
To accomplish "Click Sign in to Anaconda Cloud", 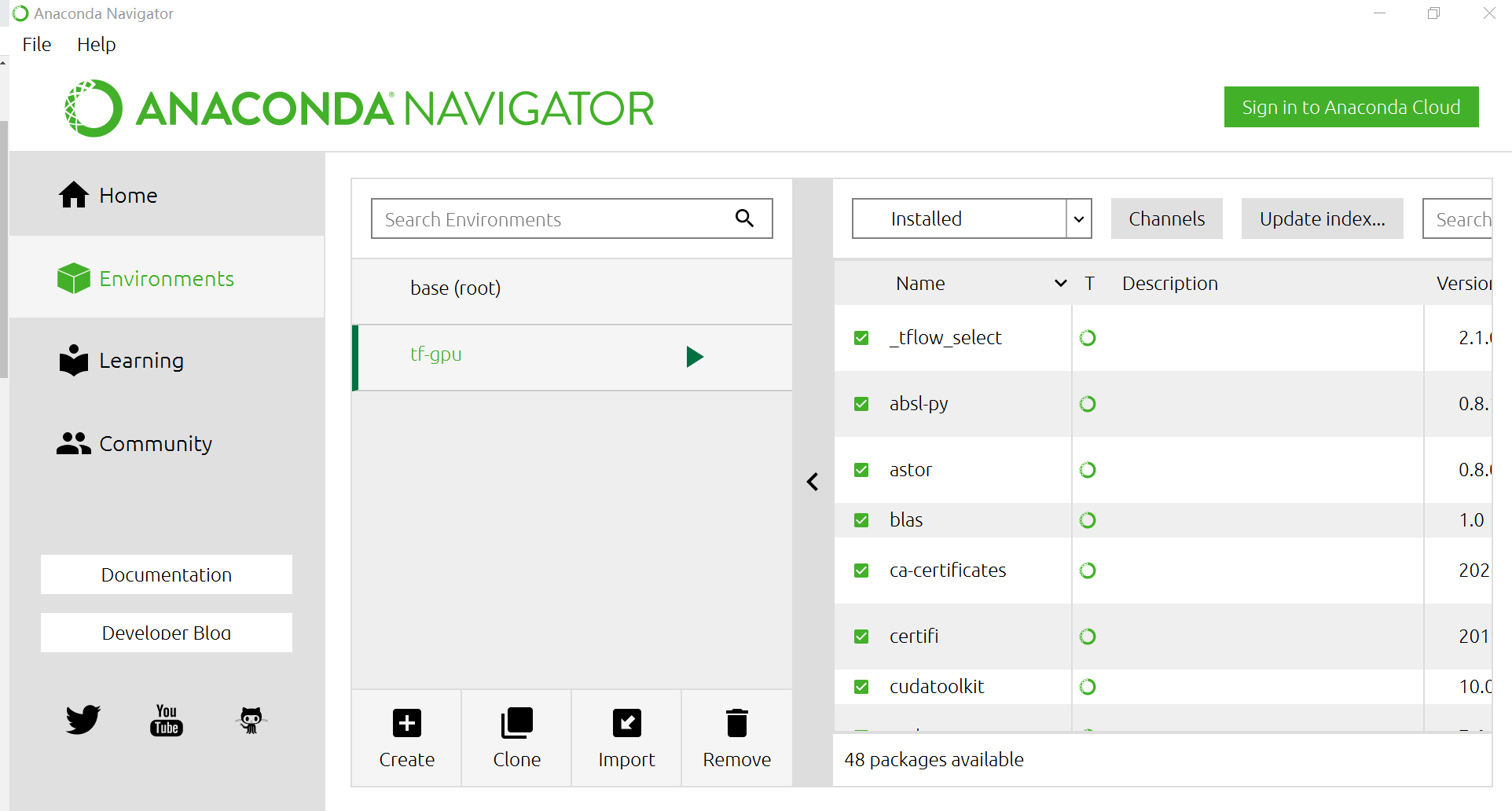I will tap(1352, 107).
